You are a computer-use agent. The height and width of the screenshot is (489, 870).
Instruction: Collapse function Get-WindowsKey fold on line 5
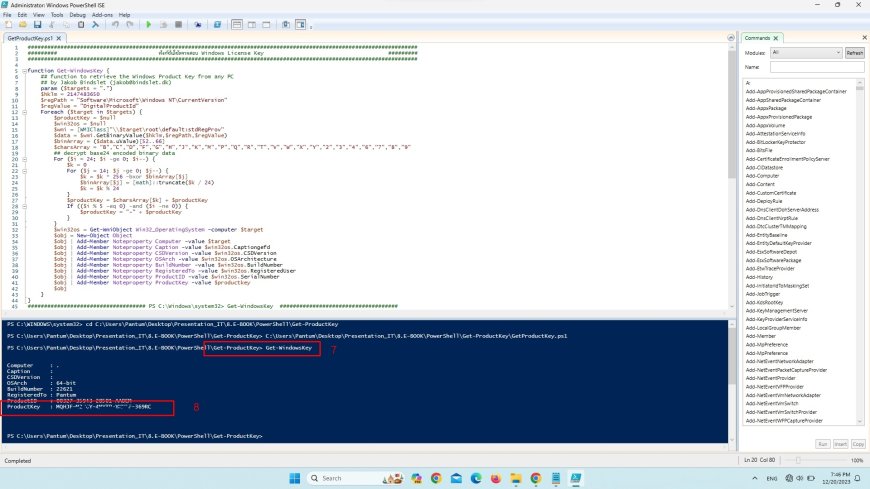click(24, 71)
